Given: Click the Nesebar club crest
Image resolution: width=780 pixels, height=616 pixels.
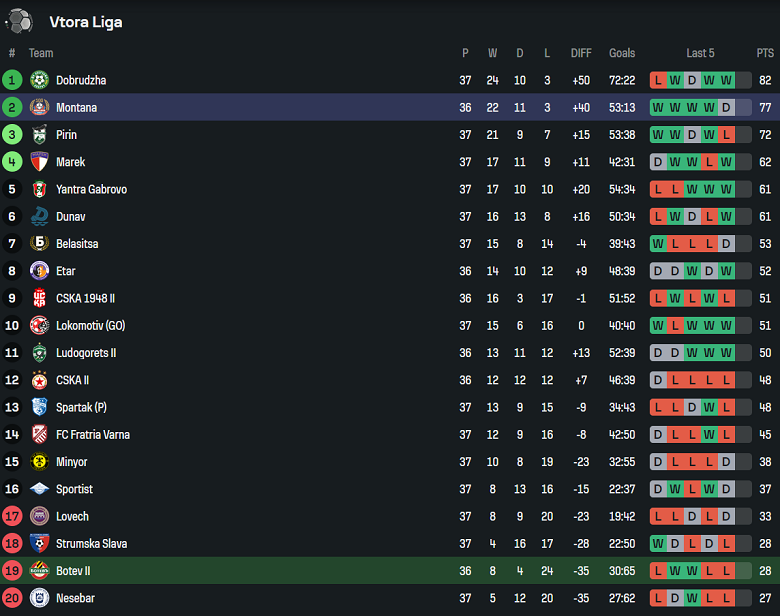Looking at the screenshot, I should [x=39, y=598].
